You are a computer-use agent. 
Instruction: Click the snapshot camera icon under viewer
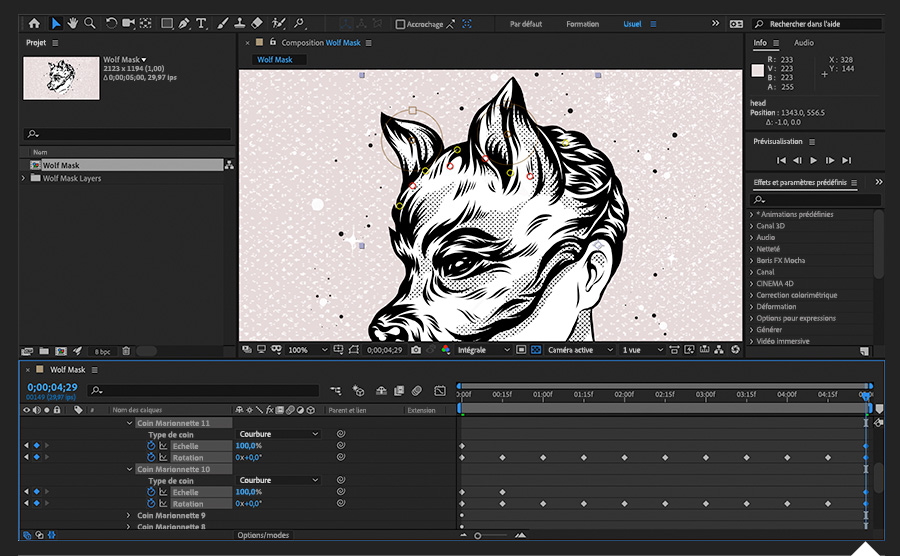pos(415,350)
